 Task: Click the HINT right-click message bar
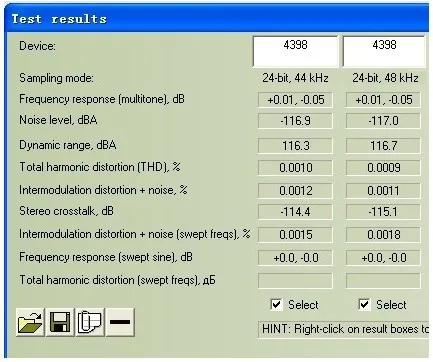pyautogui.click(x=343, y=329)
